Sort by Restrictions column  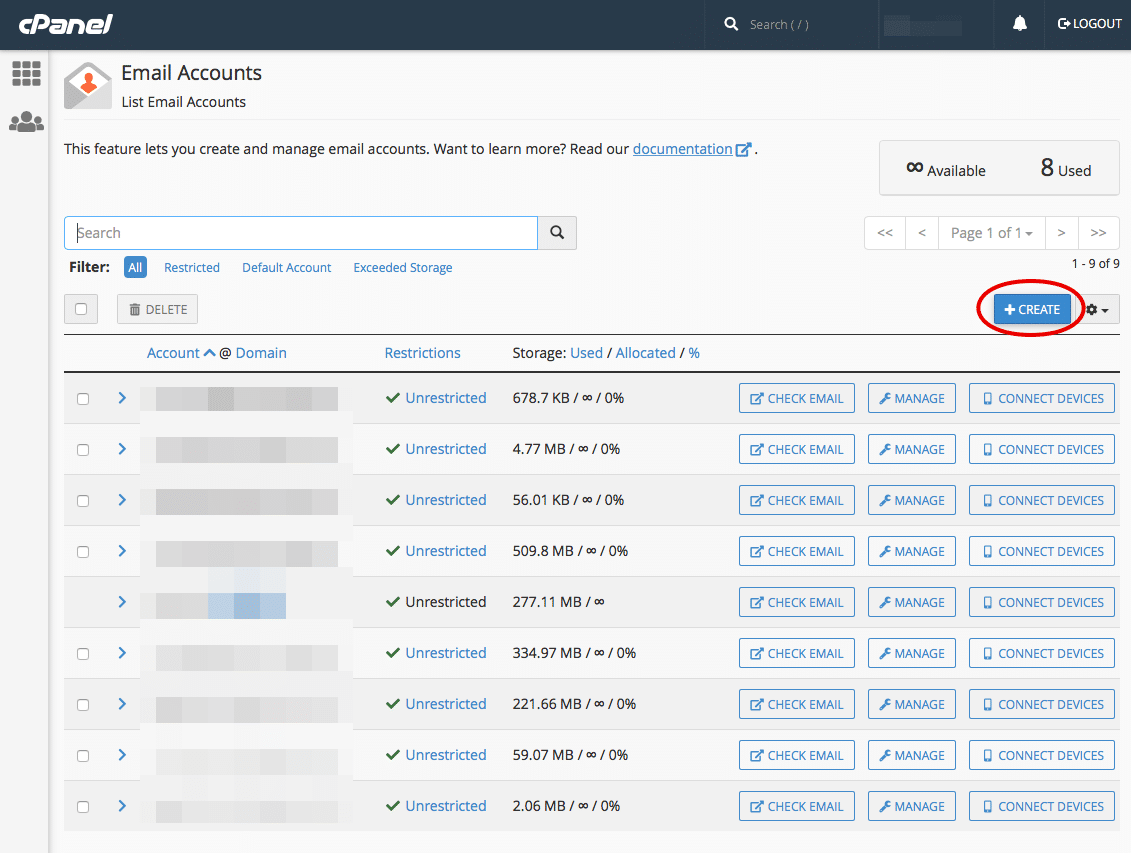(x=422, y=353)
